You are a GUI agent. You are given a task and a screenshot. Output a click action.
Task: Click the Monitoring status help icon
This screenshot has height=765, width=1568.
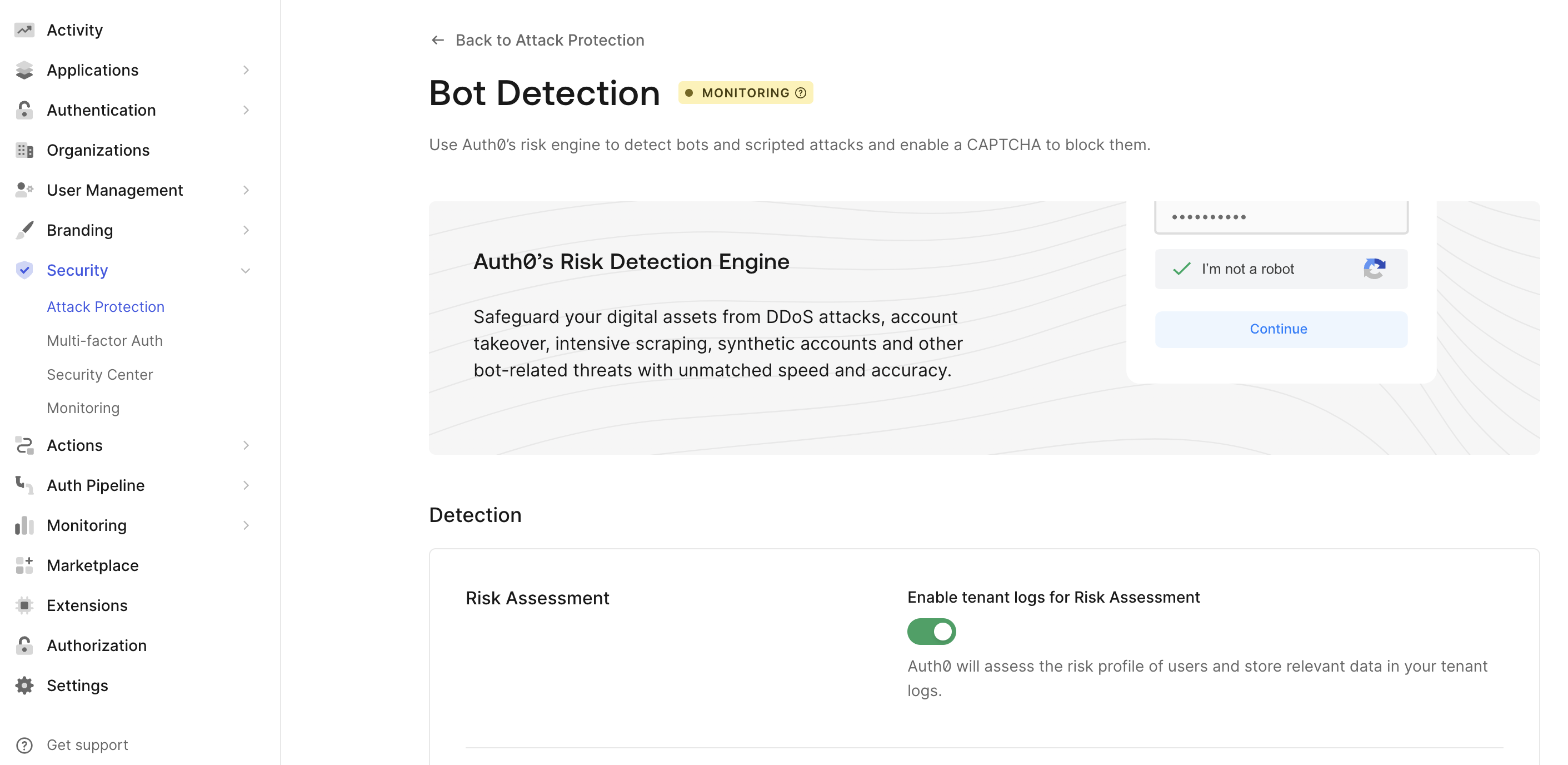point(801,93)
